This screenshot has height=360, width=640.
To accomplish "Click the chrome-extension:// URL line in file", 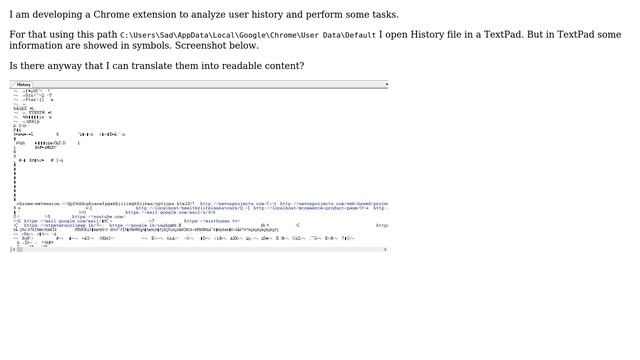I will (x=105, y=204).
